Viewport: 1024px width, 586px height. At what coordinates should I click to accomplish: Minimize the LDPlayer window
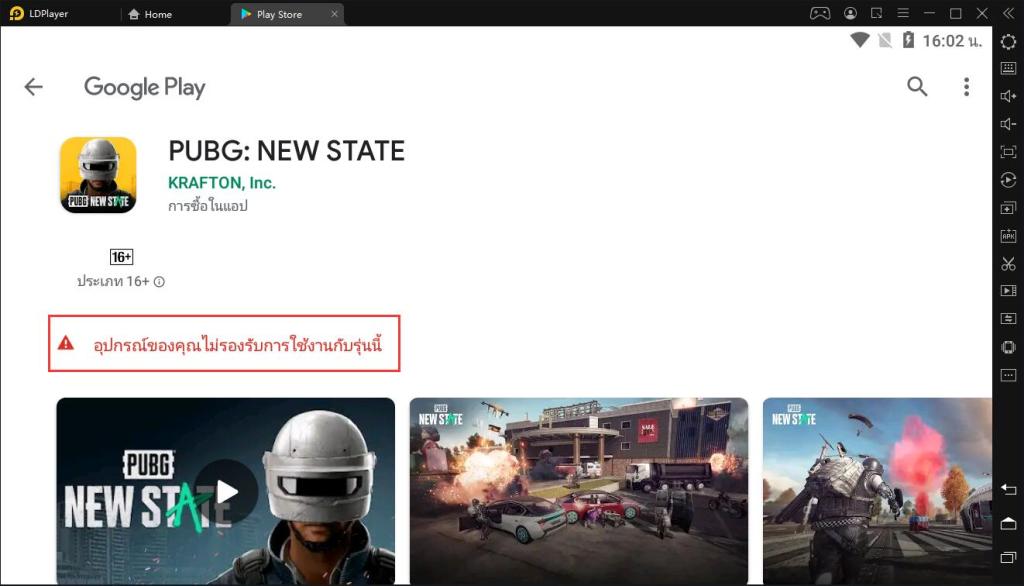click(929, 13)
